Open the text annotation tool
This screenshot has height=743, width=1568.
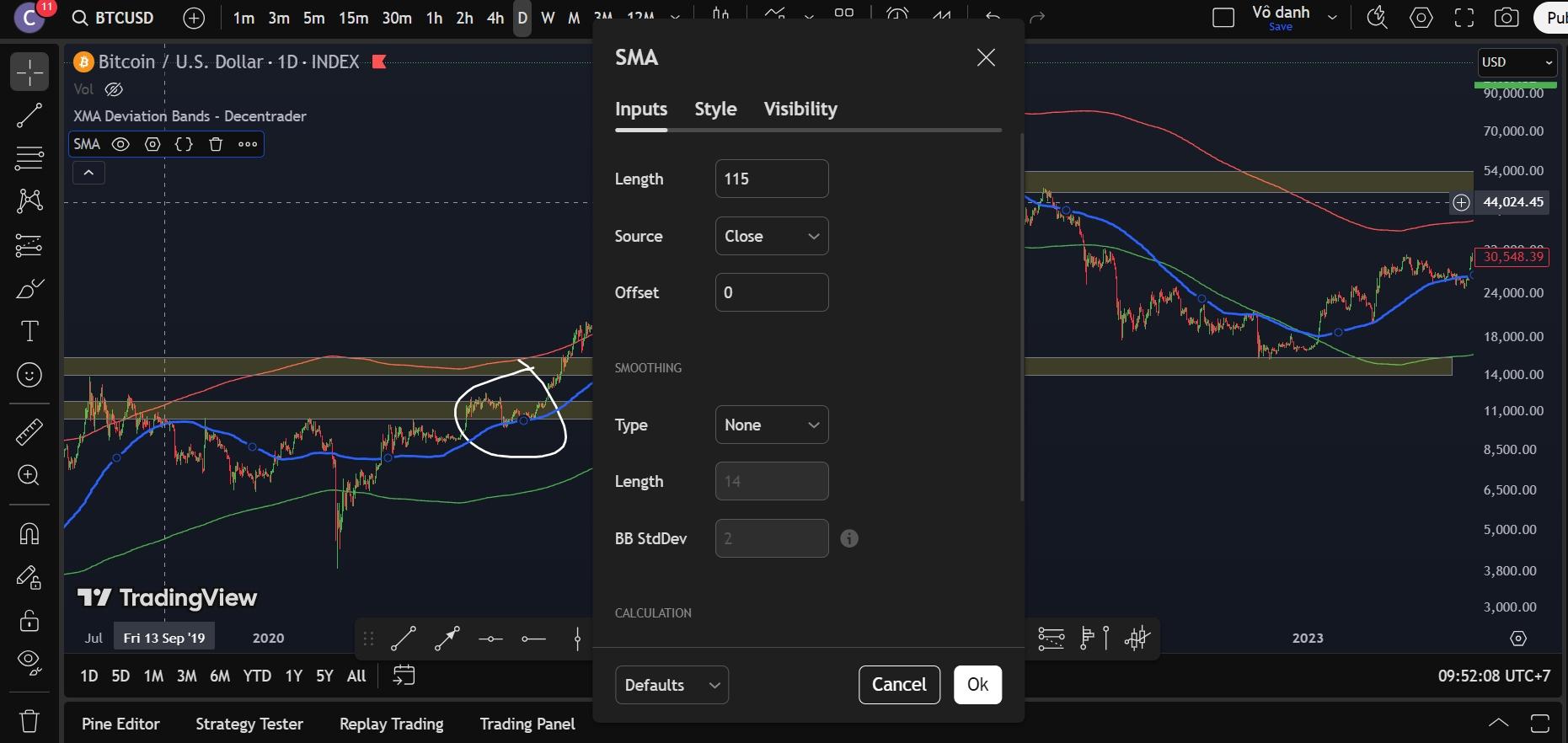point(29,331)
